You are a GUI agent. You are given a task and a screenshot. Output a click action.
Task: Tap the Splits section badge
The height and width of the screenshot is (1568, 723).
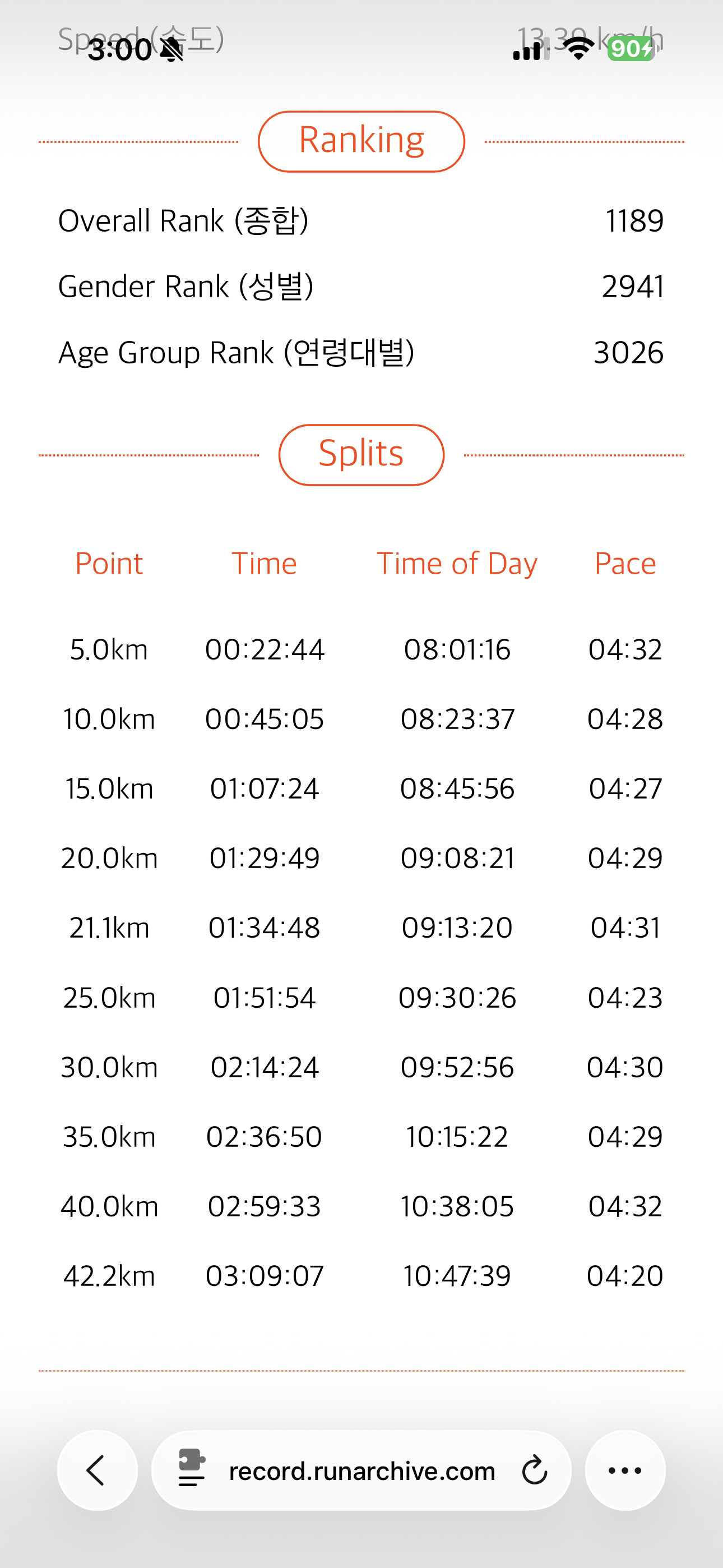coord(361,455)
